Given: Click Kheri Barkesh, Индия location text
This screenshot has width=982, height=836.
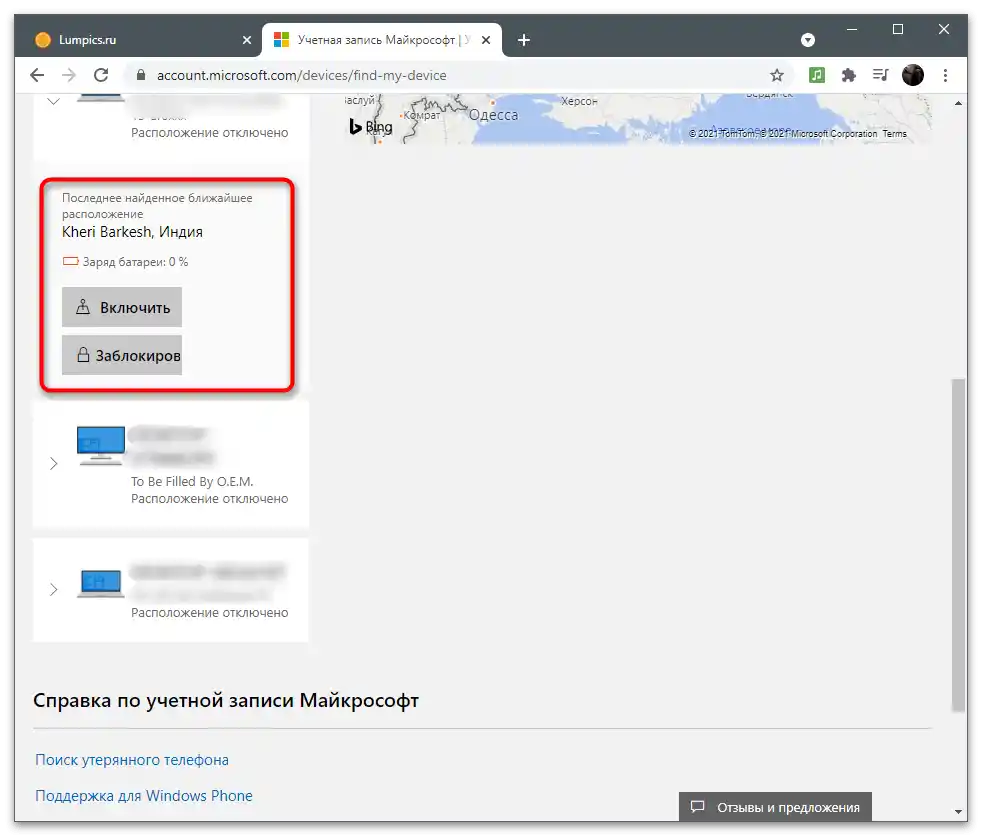Looking at the screenshot, I should tap(132, 232).
